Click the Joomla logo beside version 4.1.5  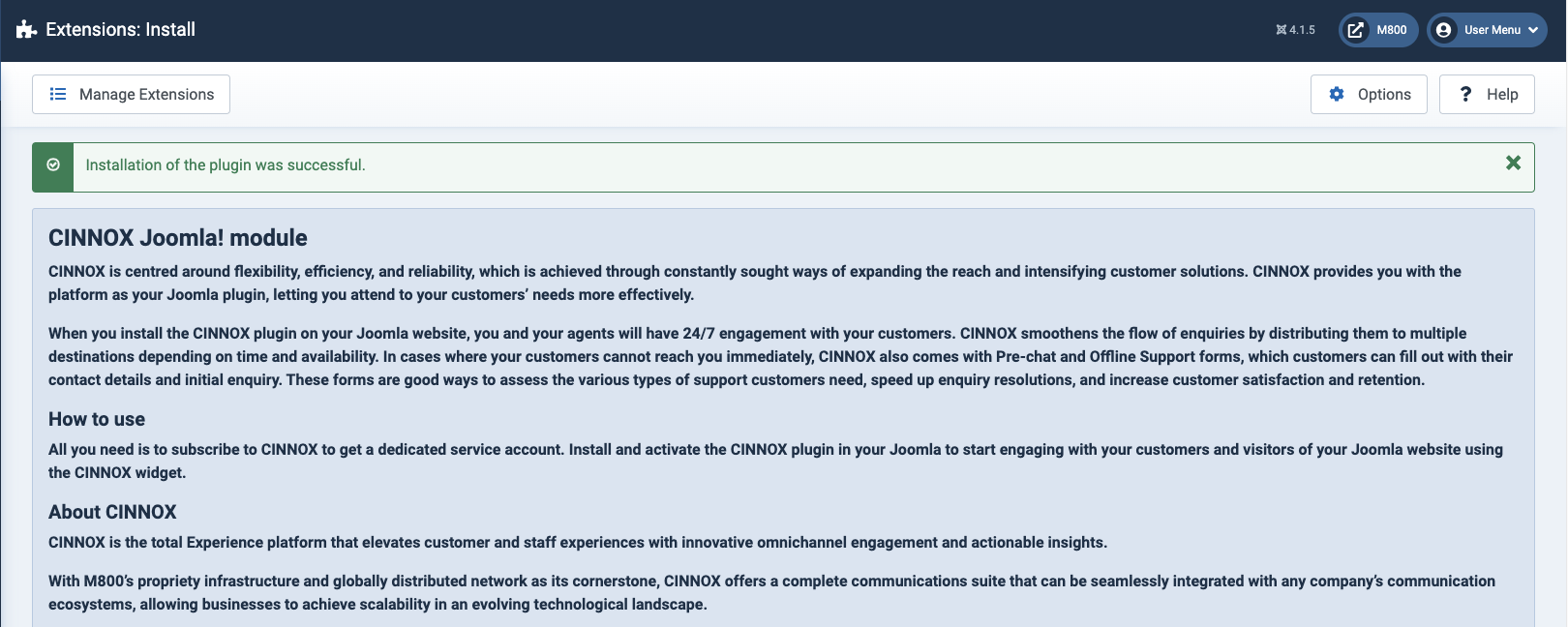coord(1282,30)
